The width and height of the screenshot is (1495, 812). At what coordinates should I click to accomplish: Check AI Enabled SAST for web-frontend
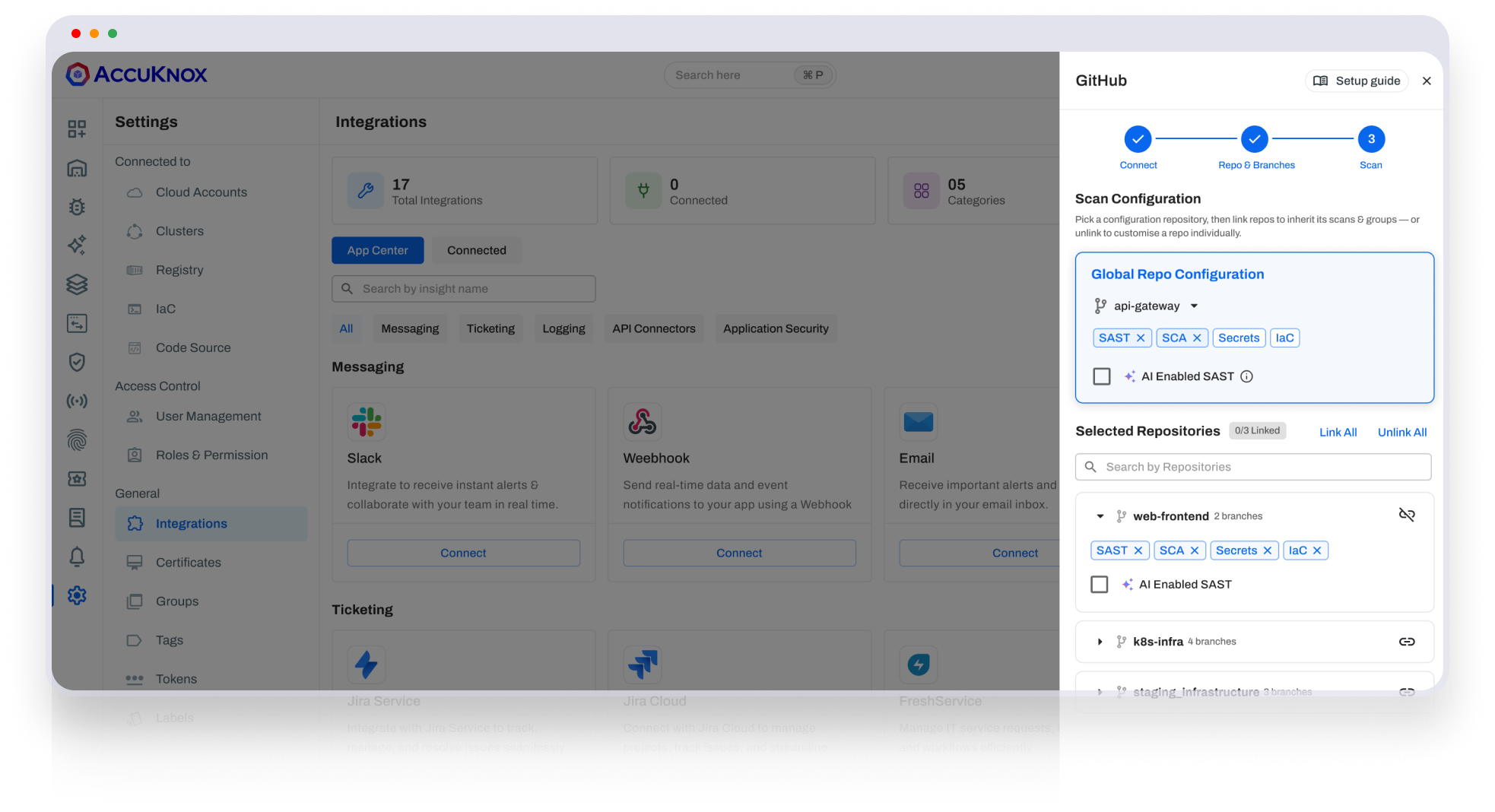coord(1100,584)
